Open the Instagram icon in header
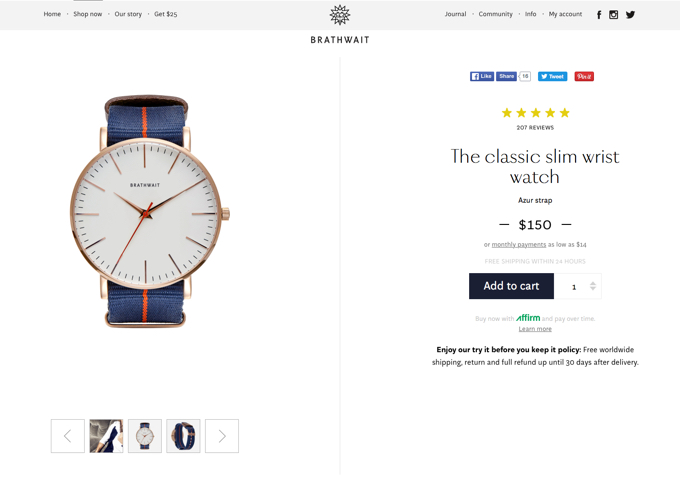 pos(613,15)
